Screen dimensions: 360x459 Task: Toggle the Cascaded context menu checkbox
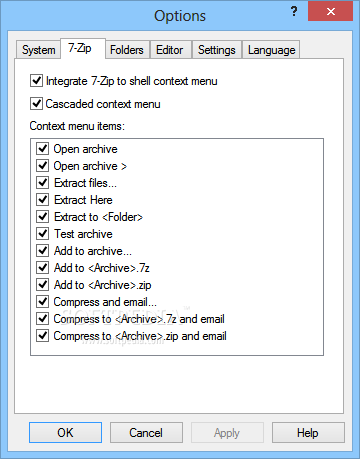[x=36, y=104]
